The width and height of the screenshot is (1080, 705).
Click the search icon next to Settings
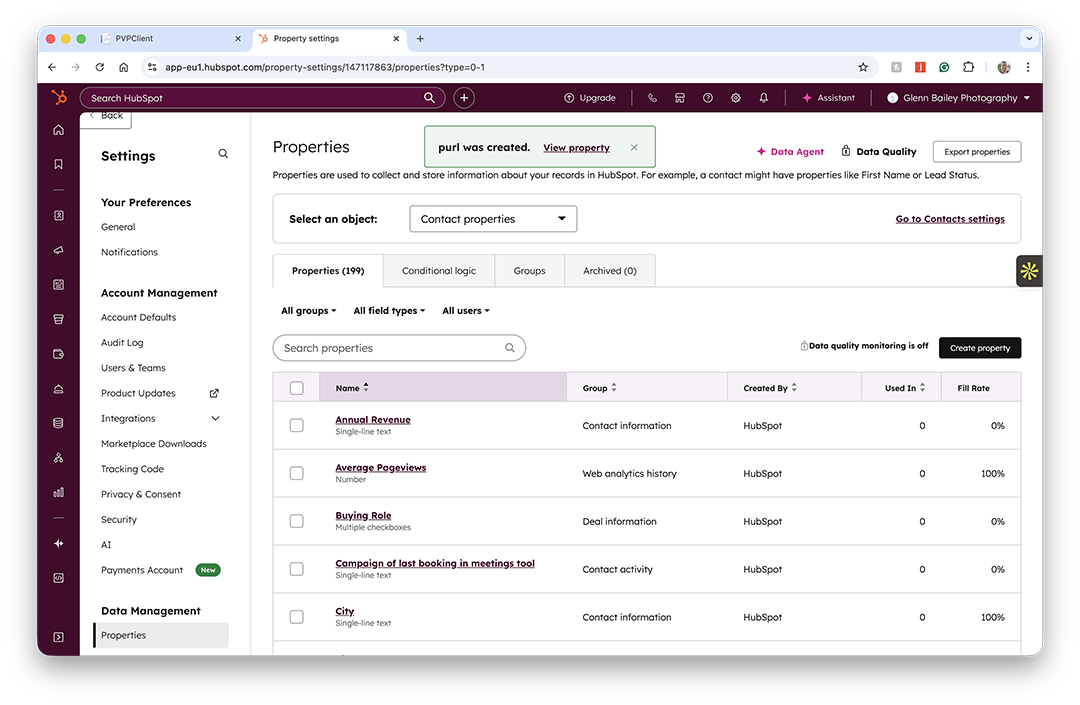coord(223,154)
